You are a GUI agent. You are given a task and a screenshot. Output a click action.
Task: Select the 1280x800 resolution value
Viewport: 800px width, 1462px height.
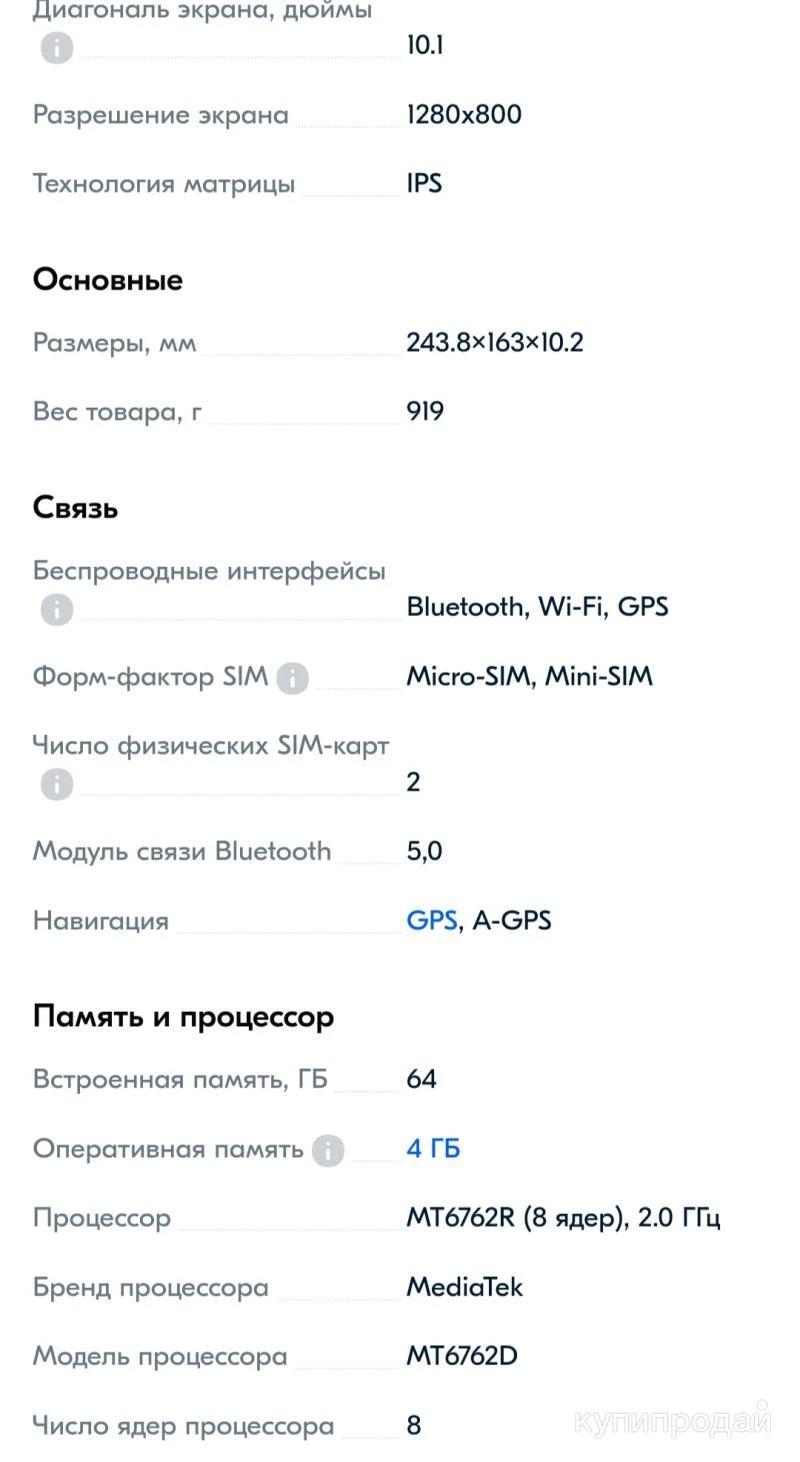[464, 114]
